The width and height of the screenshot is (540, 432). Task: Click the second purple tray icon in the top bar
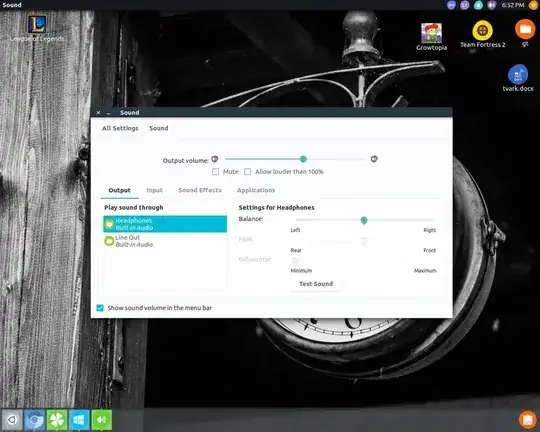pos(465,5)
